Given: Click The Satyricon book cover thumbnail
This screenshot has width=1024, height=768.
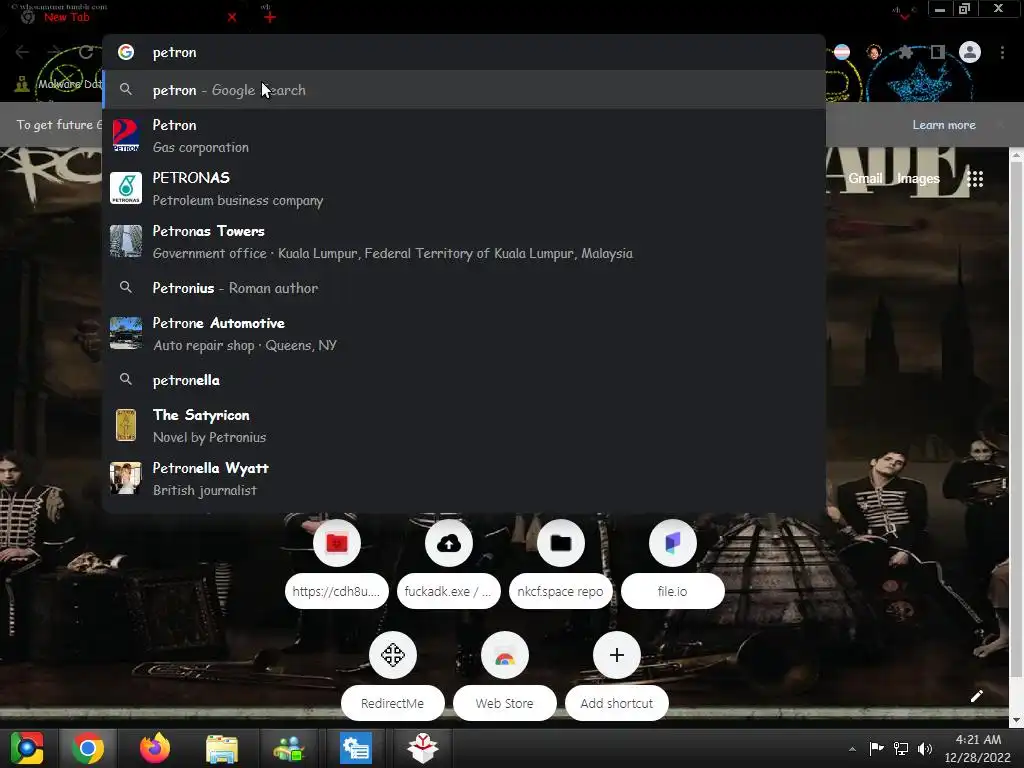Looking at the screenshot, I should tap(126, 425).
